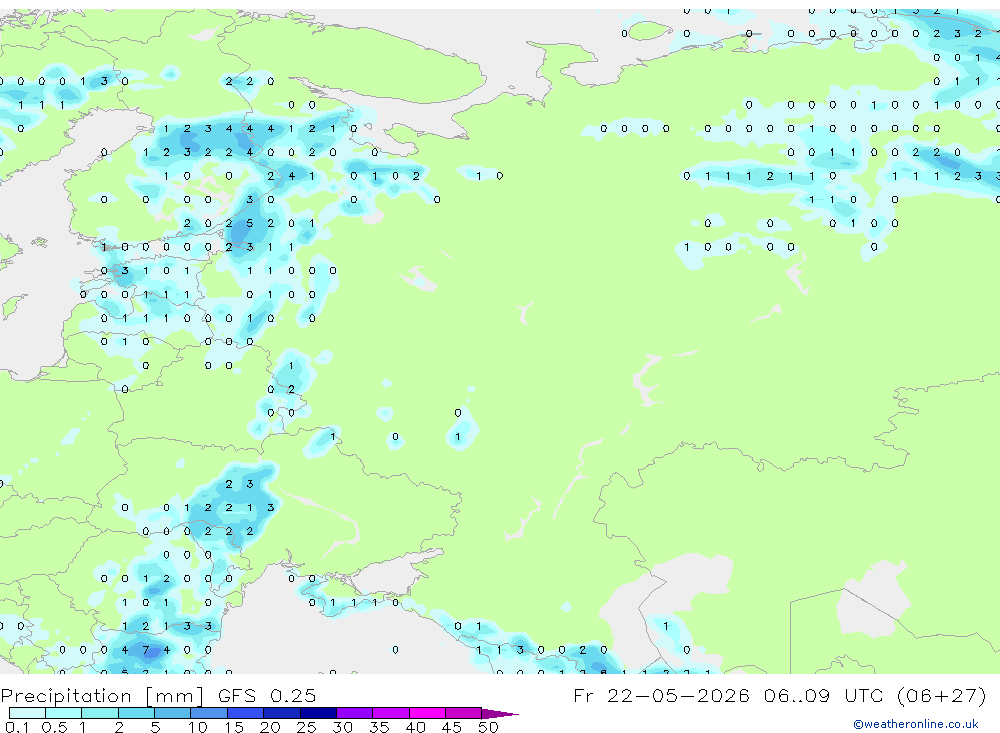Click the 'Precipitation [mm]' title text
Screen dimensions: 1000x733
pyautogui.click(x=102, y=695)
